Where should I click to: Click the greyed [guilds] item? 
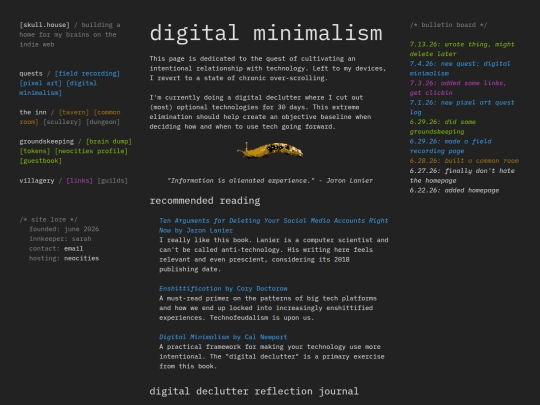(113, 180)
